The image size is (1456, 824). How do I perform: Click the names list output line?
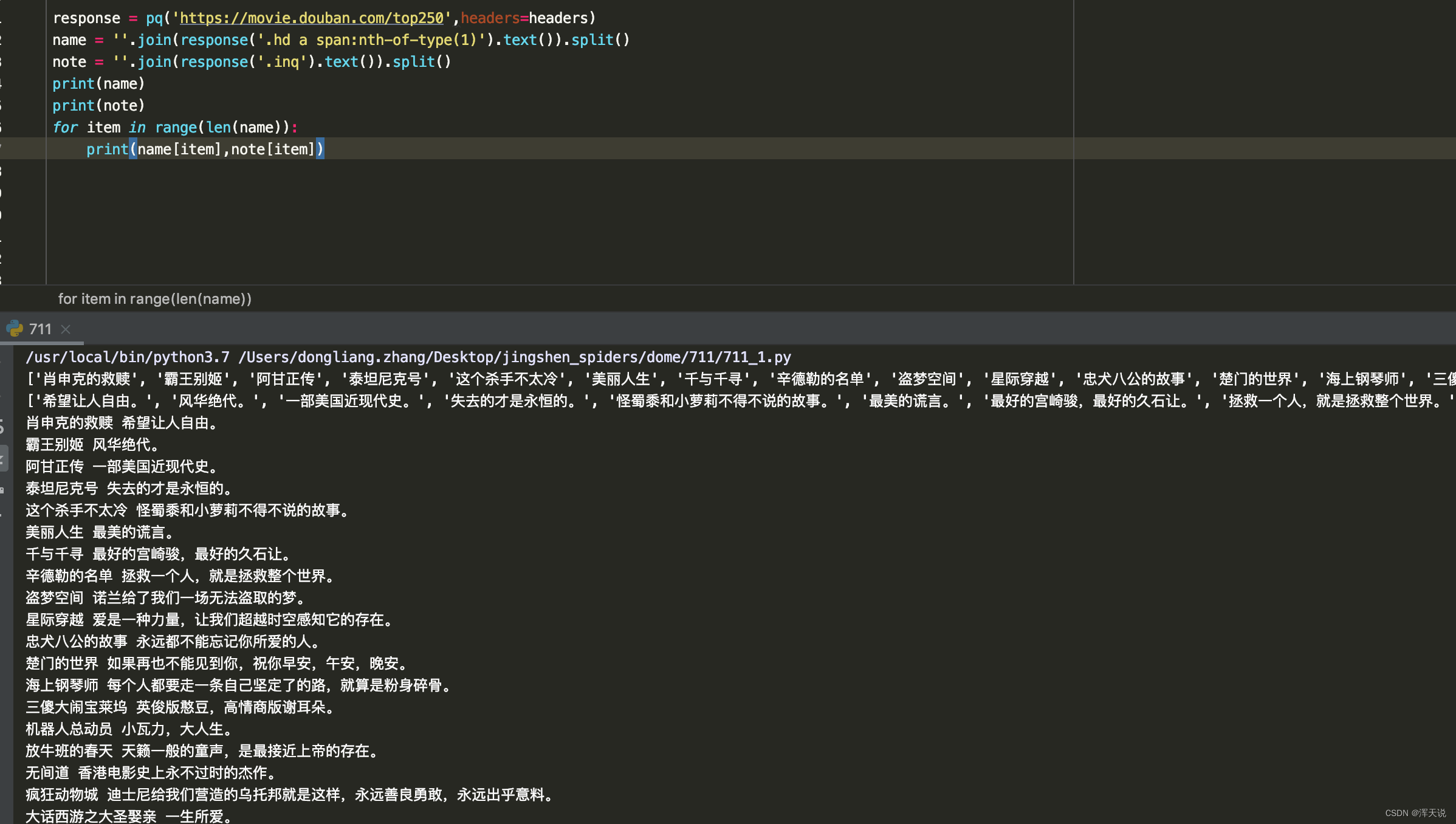tap(740, 379)
